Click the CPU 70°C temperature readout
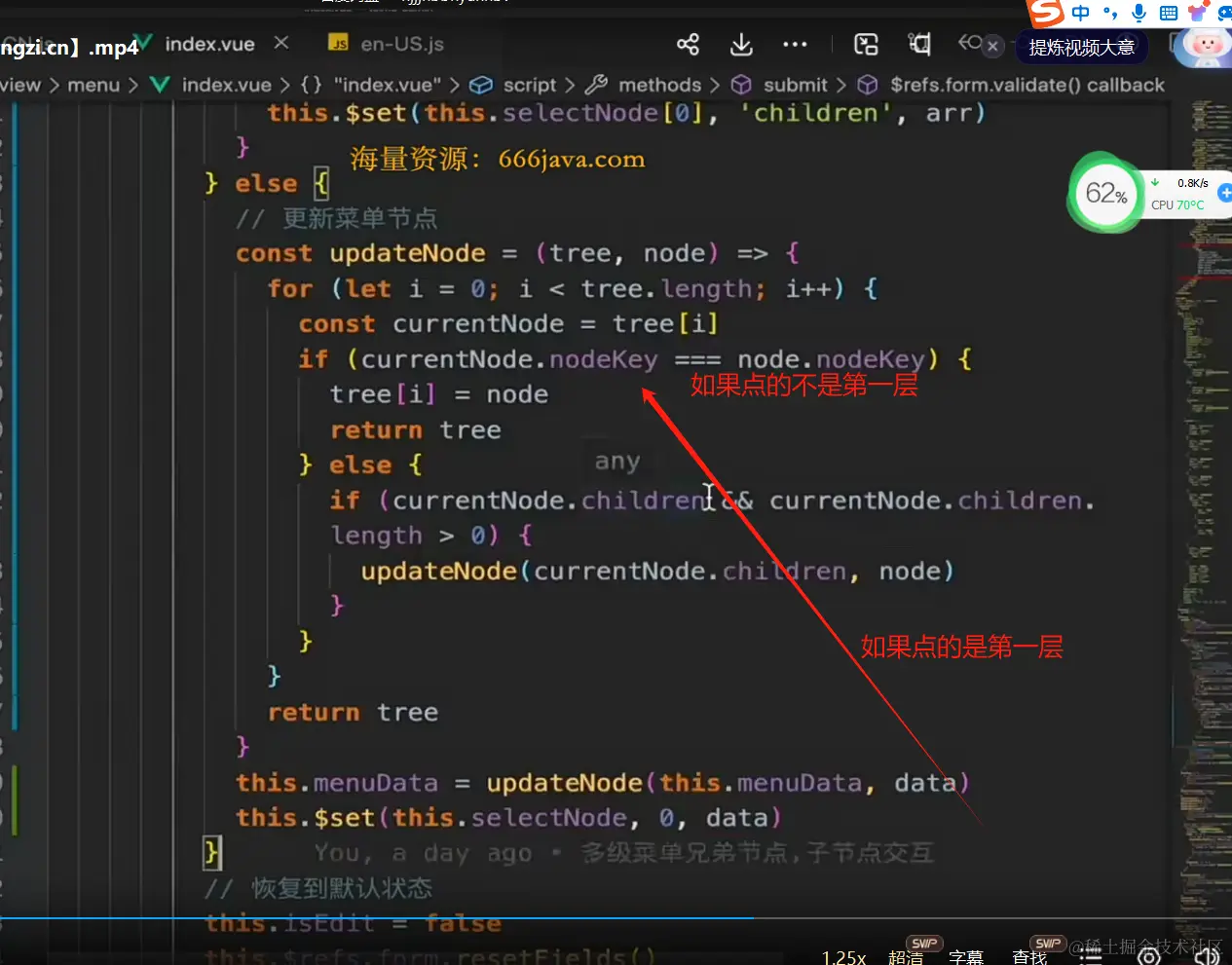Viewport: 1232px width, 965px height. (x=1177, y=205)
